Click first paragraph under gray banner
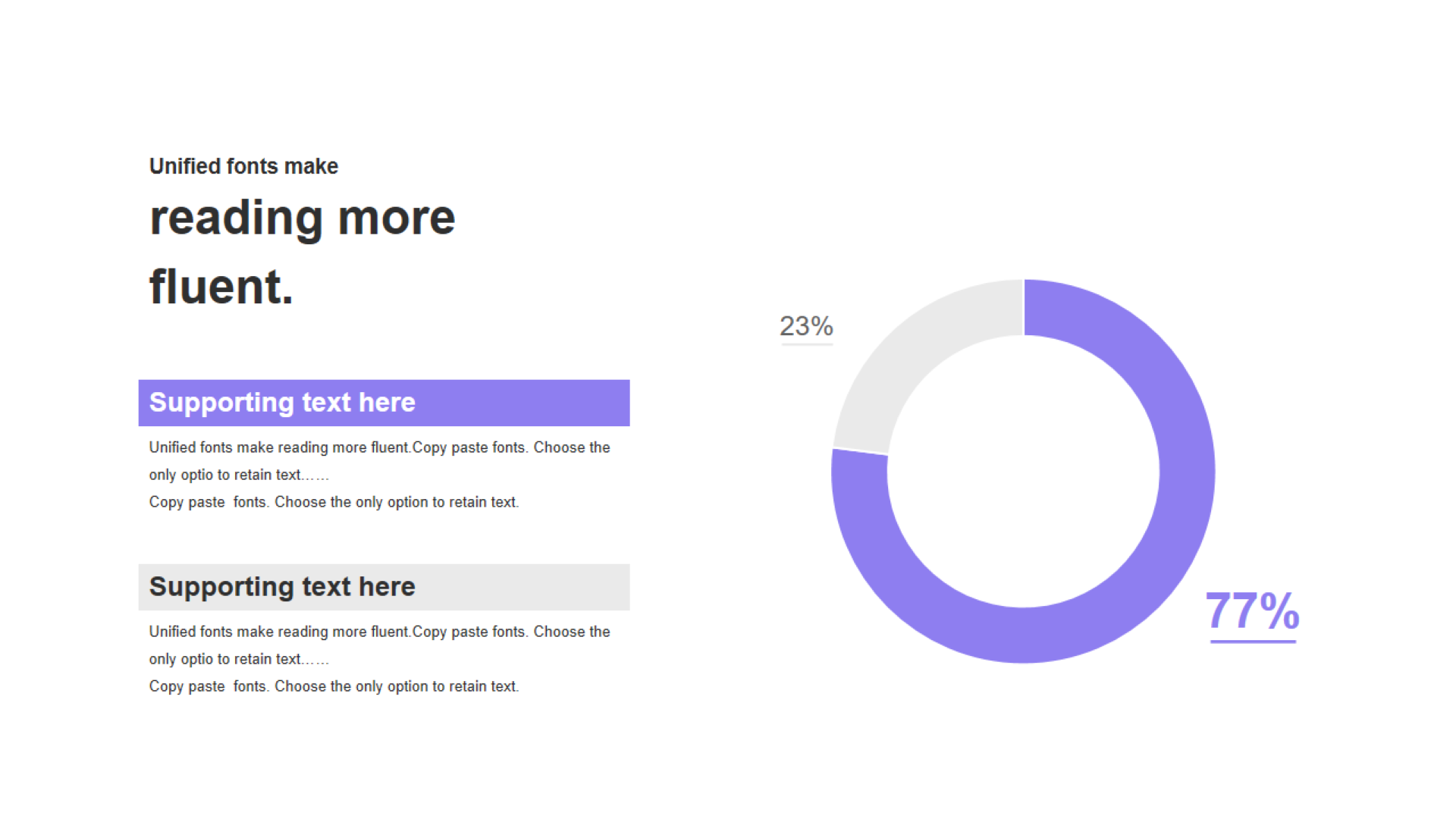The image size is (1456, 819). pos(379,632)
